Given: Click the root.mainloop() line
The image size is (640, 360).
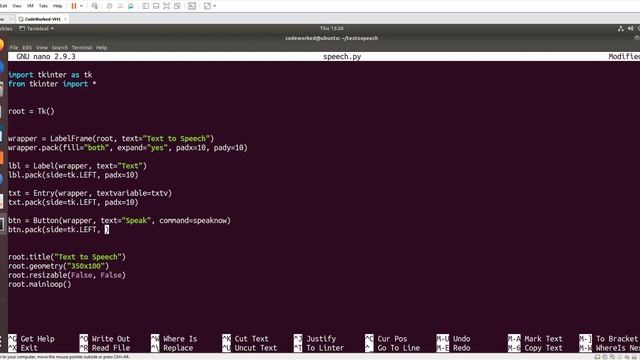Looking at the screenshot, I should coord(40,284).
